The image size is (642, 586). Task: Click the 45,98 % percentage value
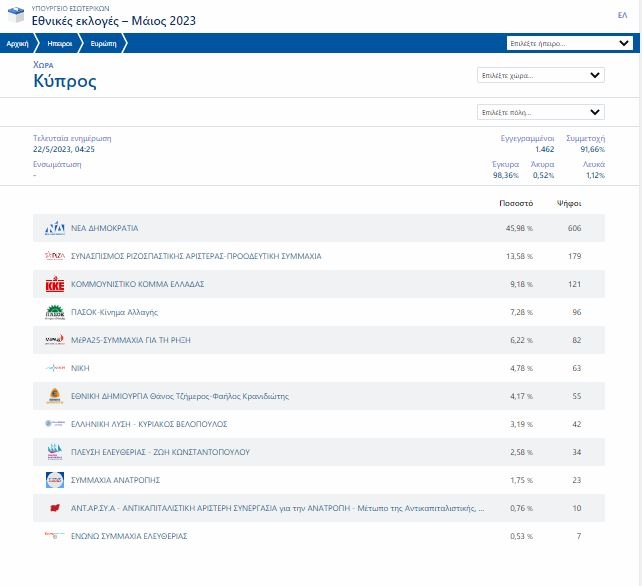tap(519, 228)
